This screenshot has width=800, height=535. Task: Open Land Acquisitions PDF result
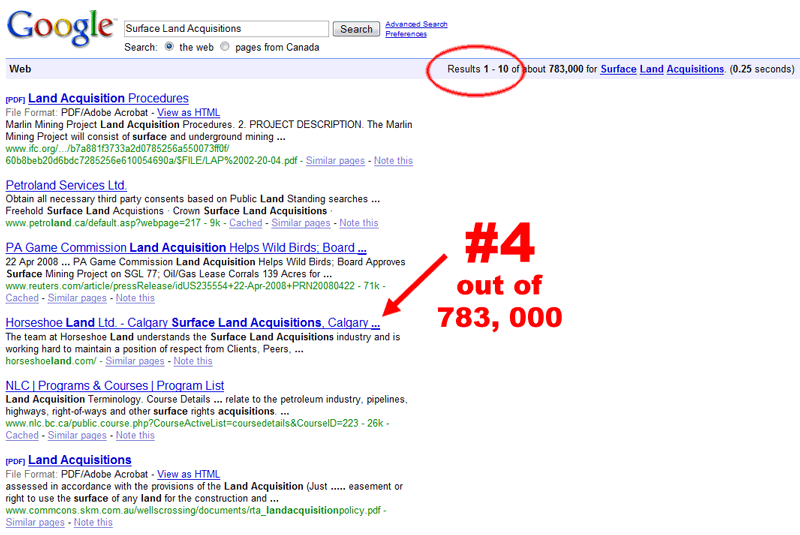click(80, 460)
